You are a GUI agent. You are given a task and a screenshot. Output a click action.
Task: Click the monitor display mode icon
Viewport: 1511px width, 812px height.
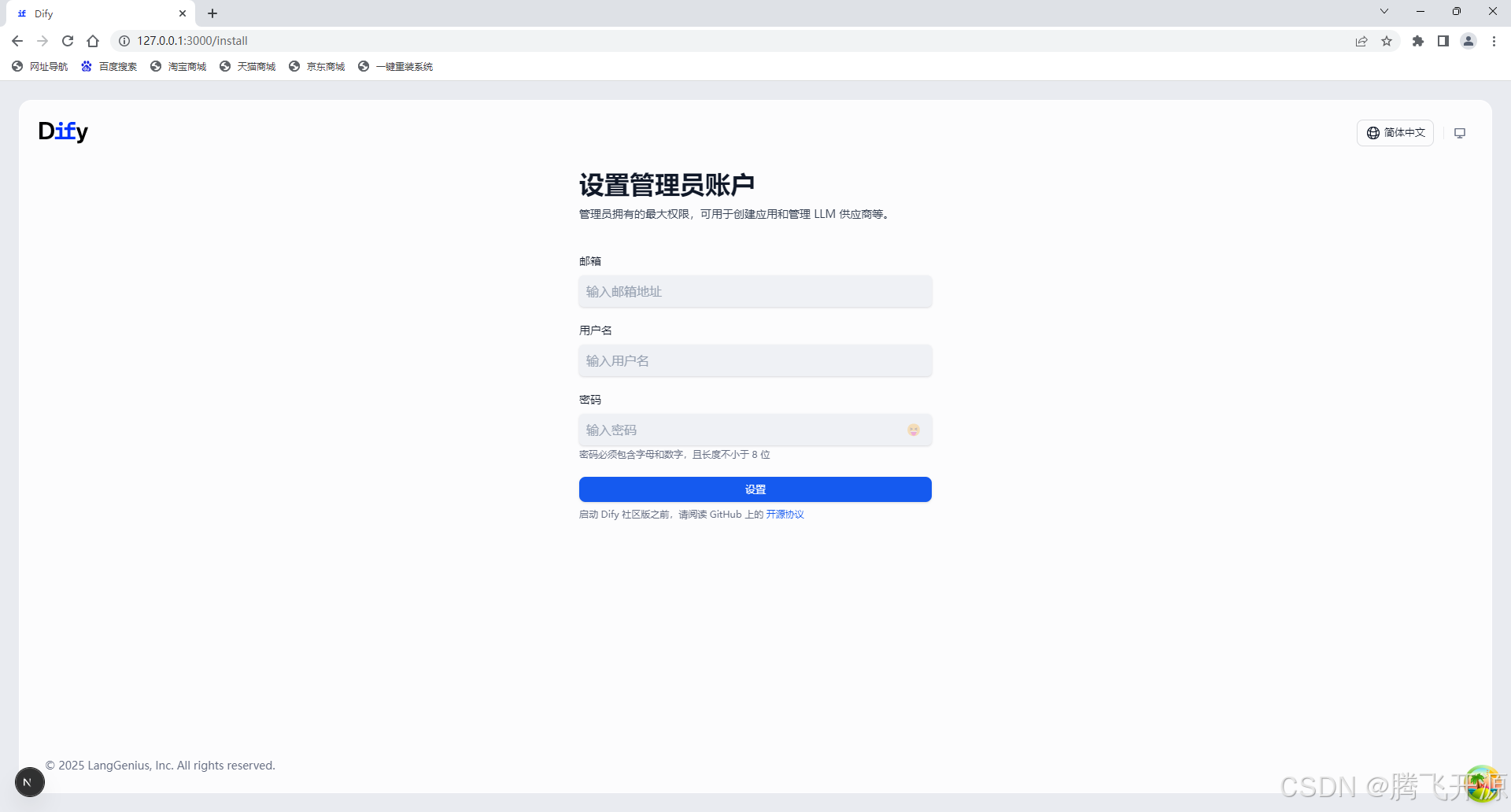click(1460, 132)
